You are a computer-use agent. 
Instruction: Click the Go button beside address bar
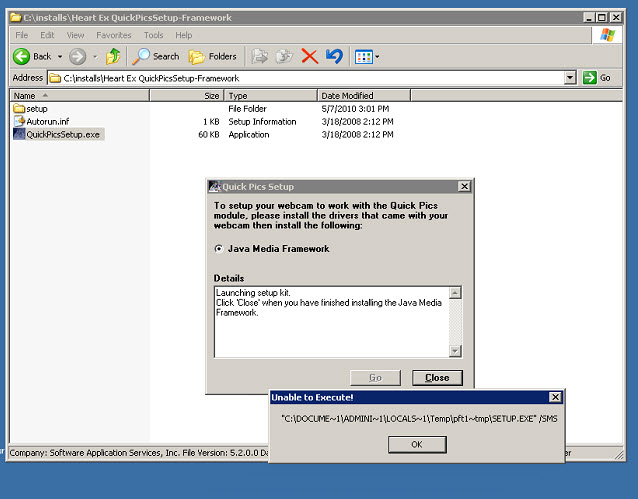click(x=597, y=78)
